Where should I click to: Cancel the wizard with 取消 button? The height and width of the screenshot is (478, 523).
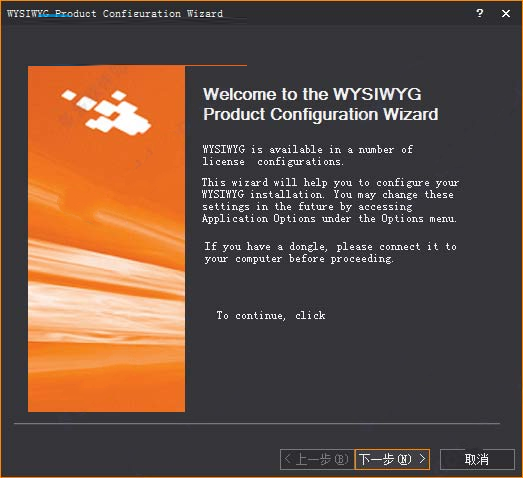[x=477, y=459]
